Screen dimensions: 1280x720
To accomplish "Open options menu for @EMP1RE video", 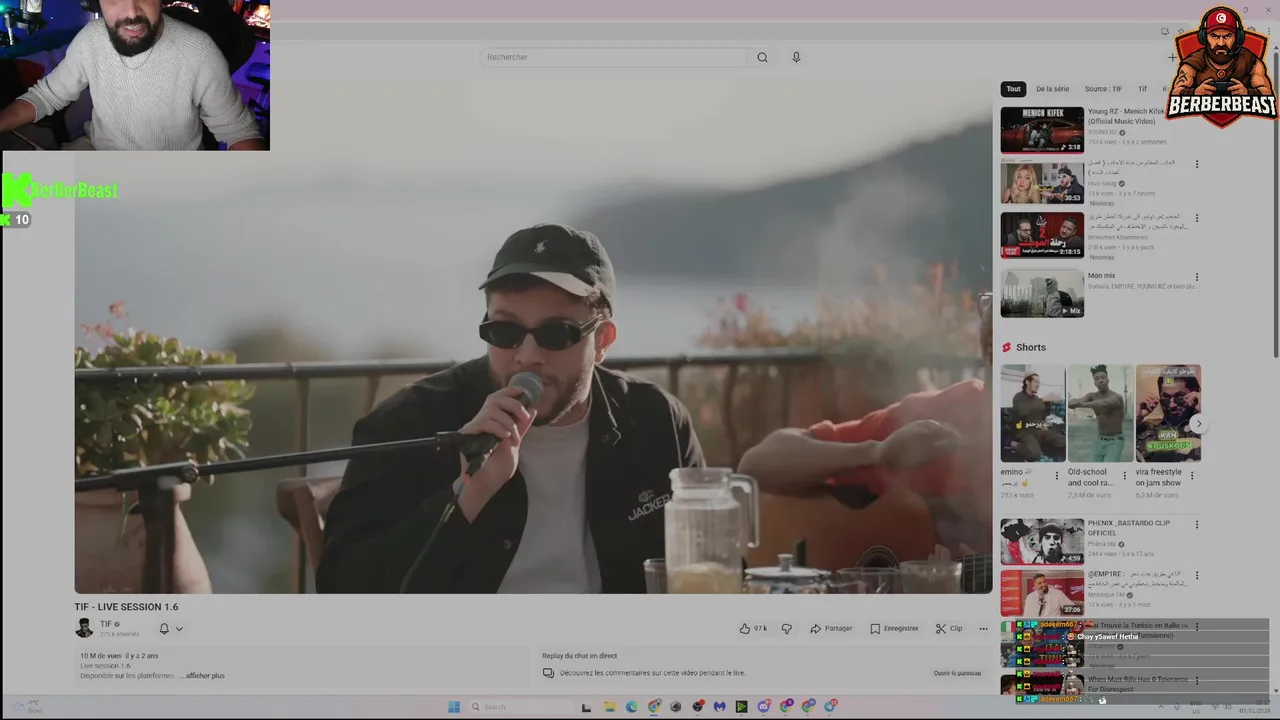I will pos(1197,576).
